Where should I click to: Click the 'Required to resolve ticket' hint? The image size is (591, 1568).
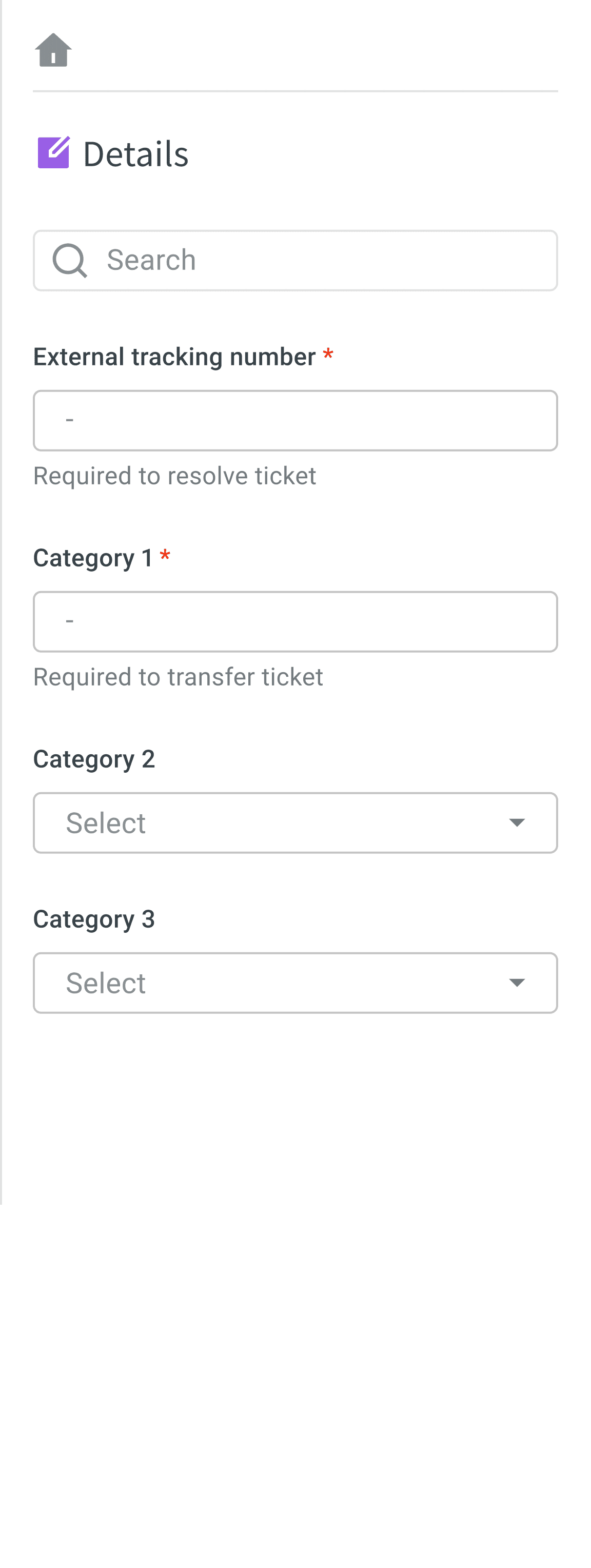[174, 476]
